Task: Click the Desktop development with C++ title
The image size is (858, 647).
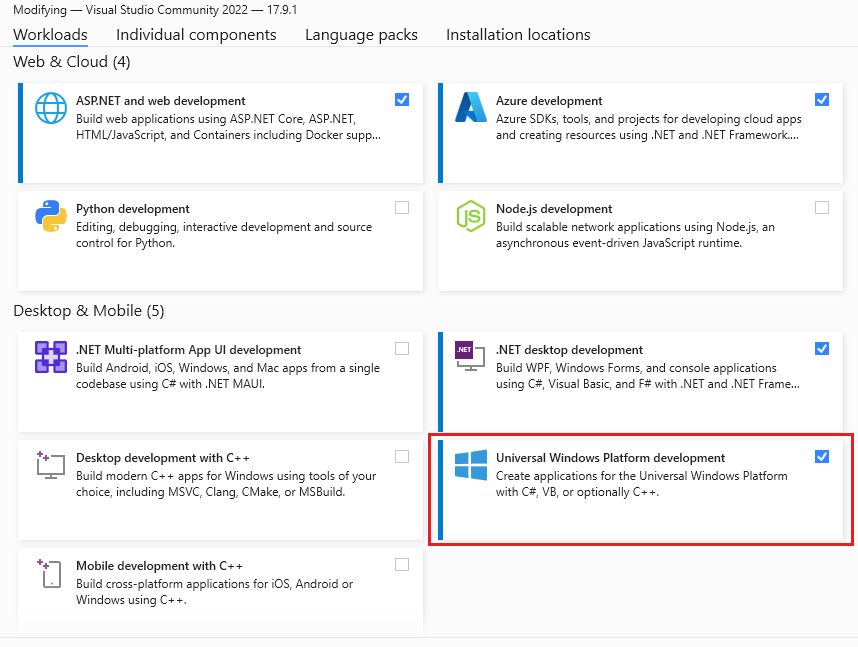Action: click(x=163, y=458)
